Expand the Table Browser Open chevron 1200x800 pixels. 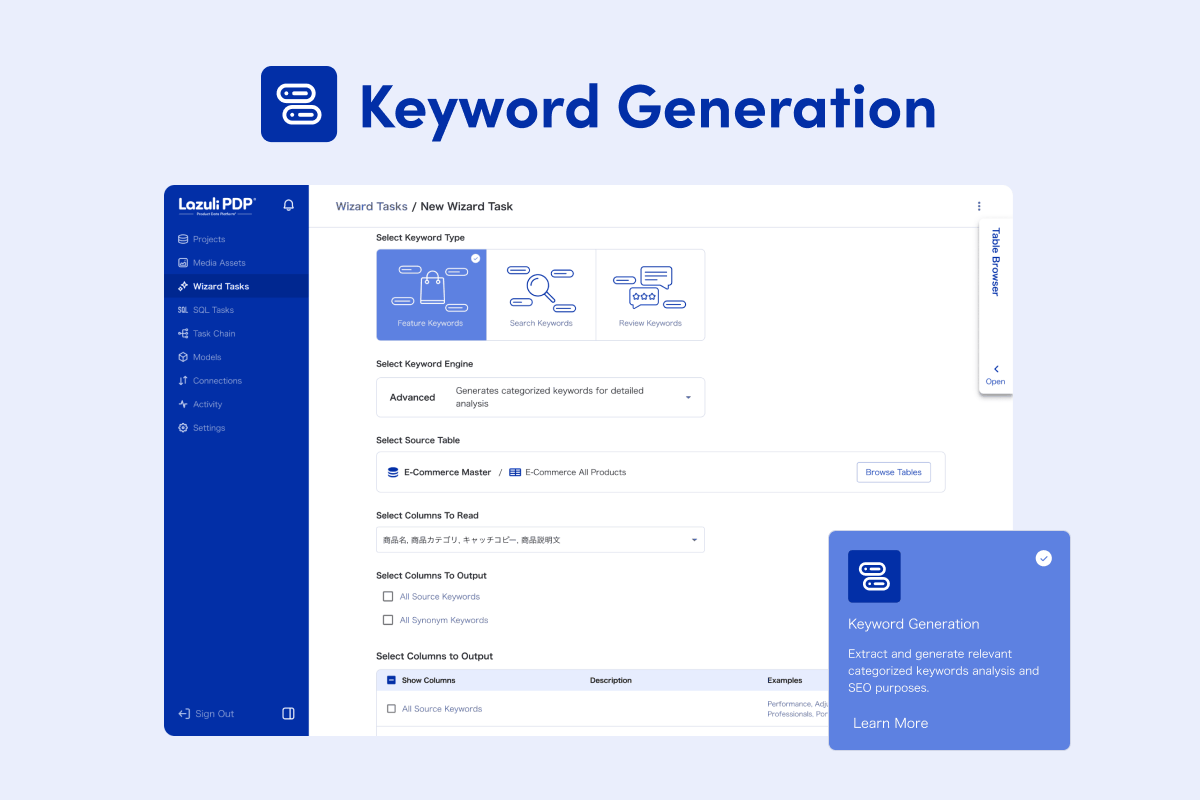[x=995, y=371]
